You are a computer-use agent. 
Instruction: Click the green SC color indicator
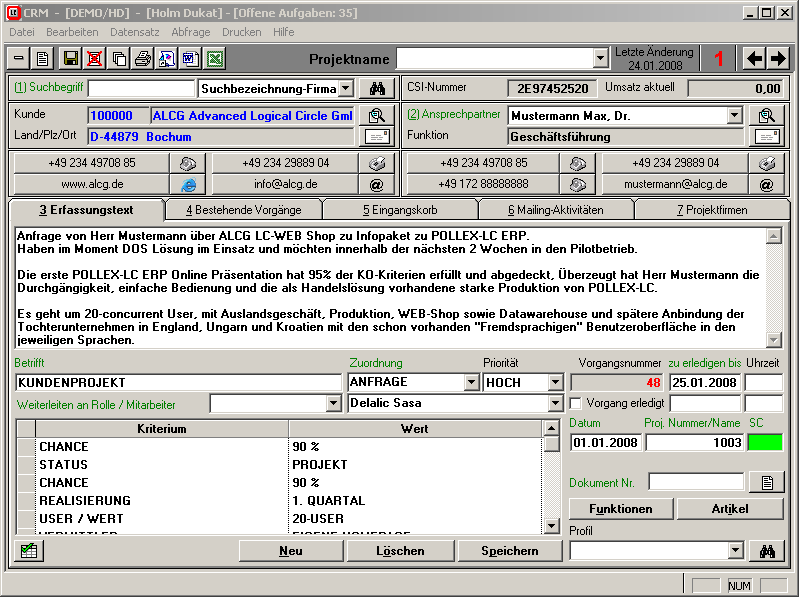766,442
